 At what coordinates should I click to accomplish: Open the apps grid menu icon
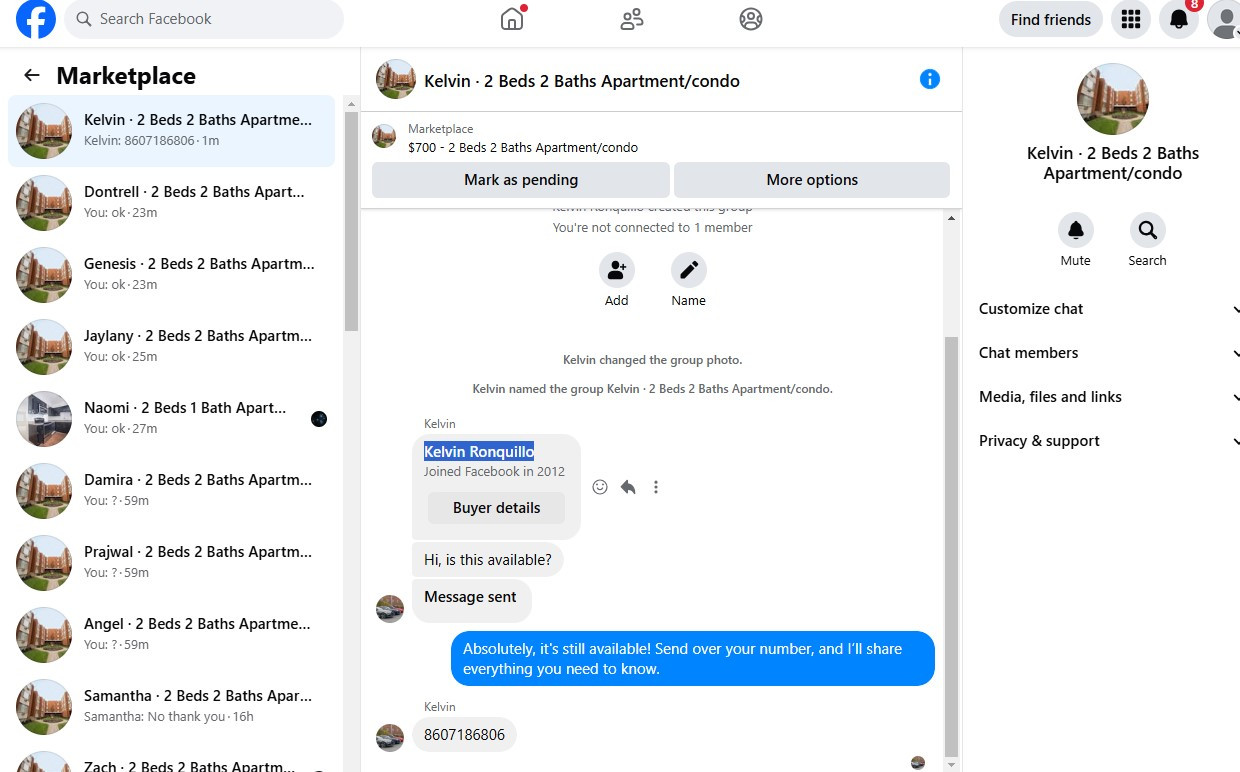tap(1131, 19)
